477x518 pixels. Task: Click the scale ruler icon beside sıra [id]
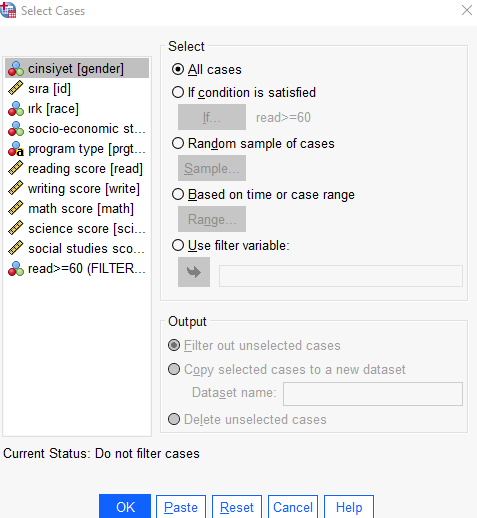[16, 88]
